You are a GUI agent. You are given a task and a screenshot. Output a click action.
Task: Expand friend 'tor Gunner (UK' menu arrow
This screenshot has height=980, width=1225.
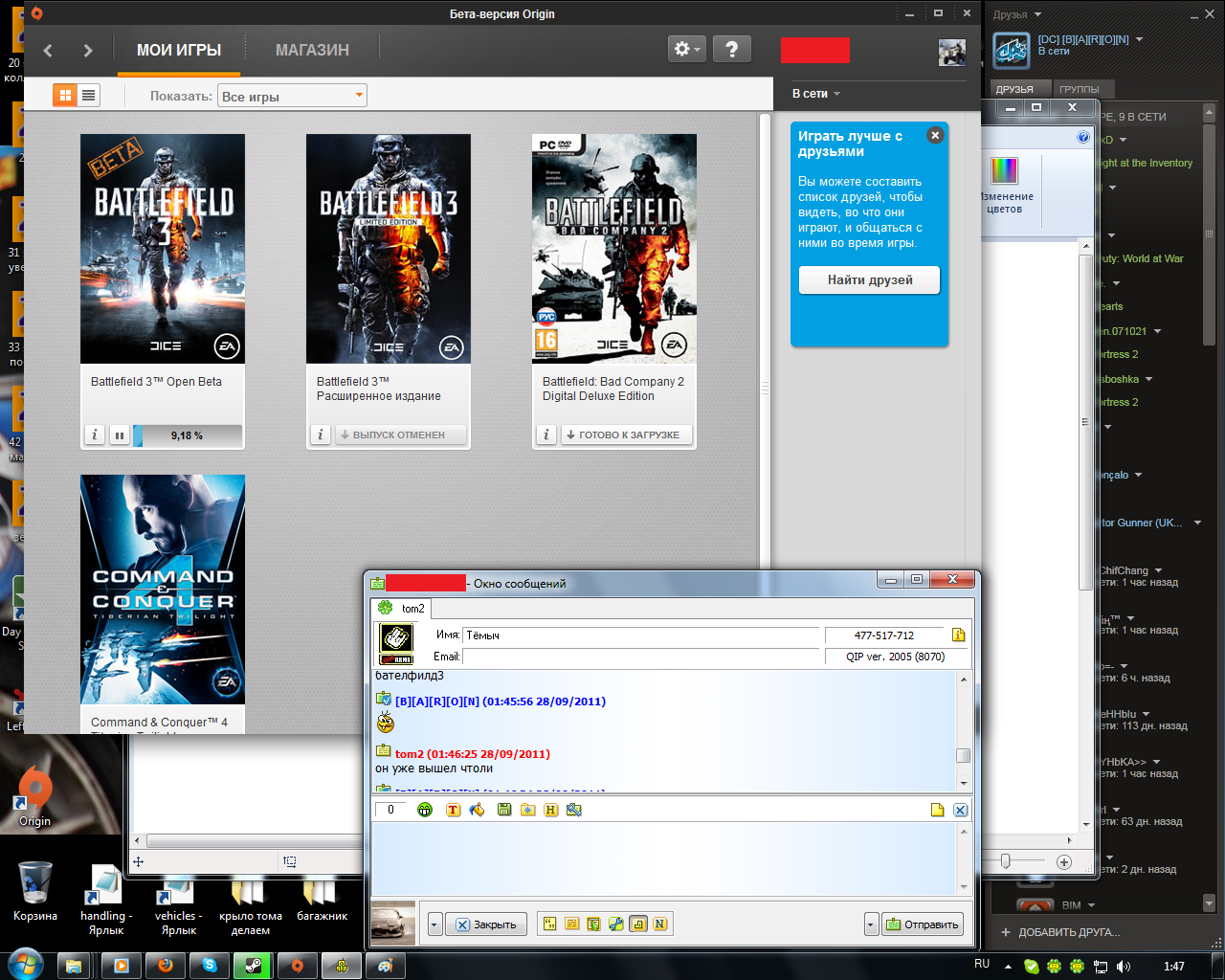tap(1197, 523)
